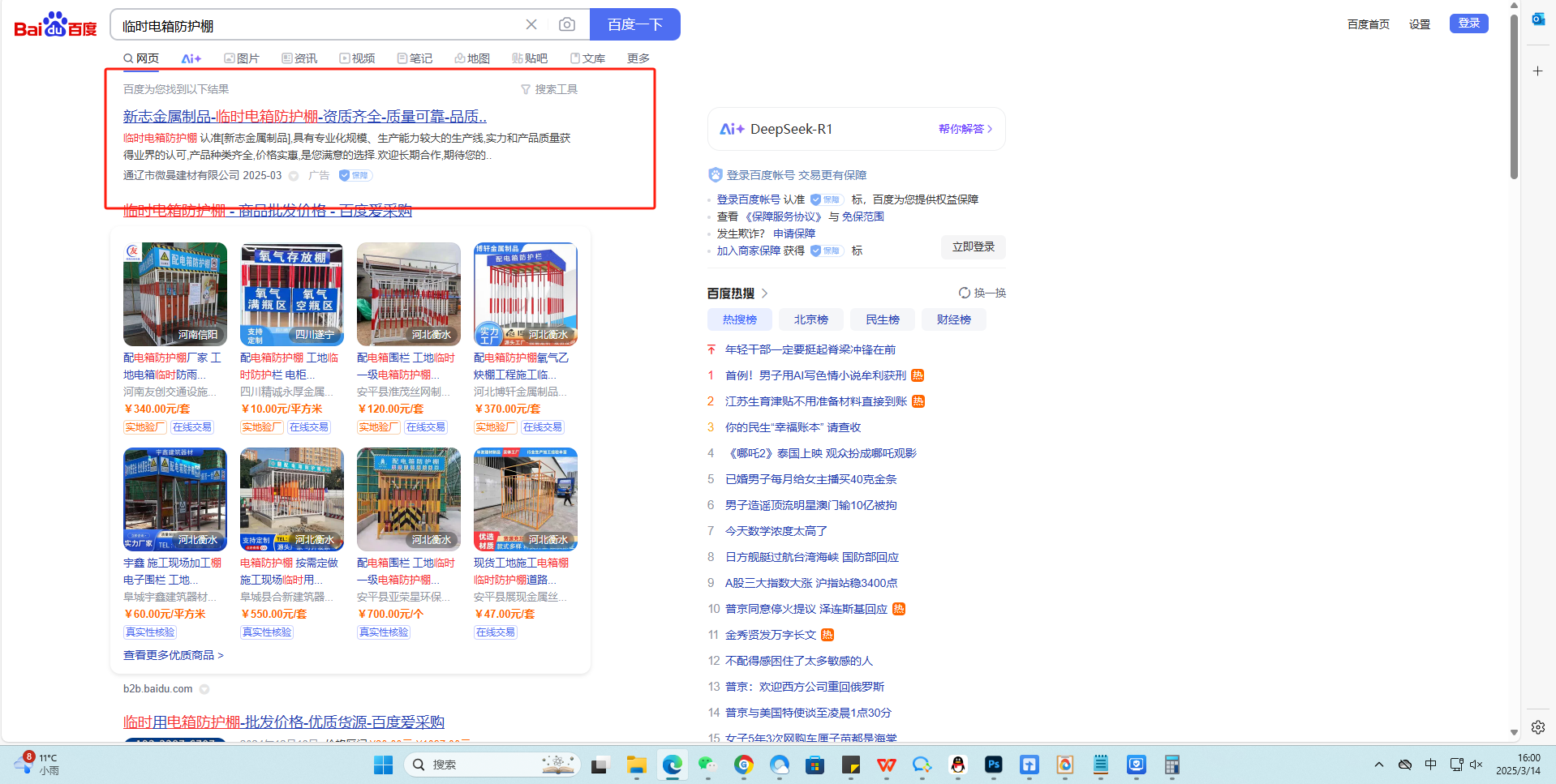The height and width of the screenshot is (784, 1556).
Task: Switch to the 图片 search tab
Action: point(242,58)
